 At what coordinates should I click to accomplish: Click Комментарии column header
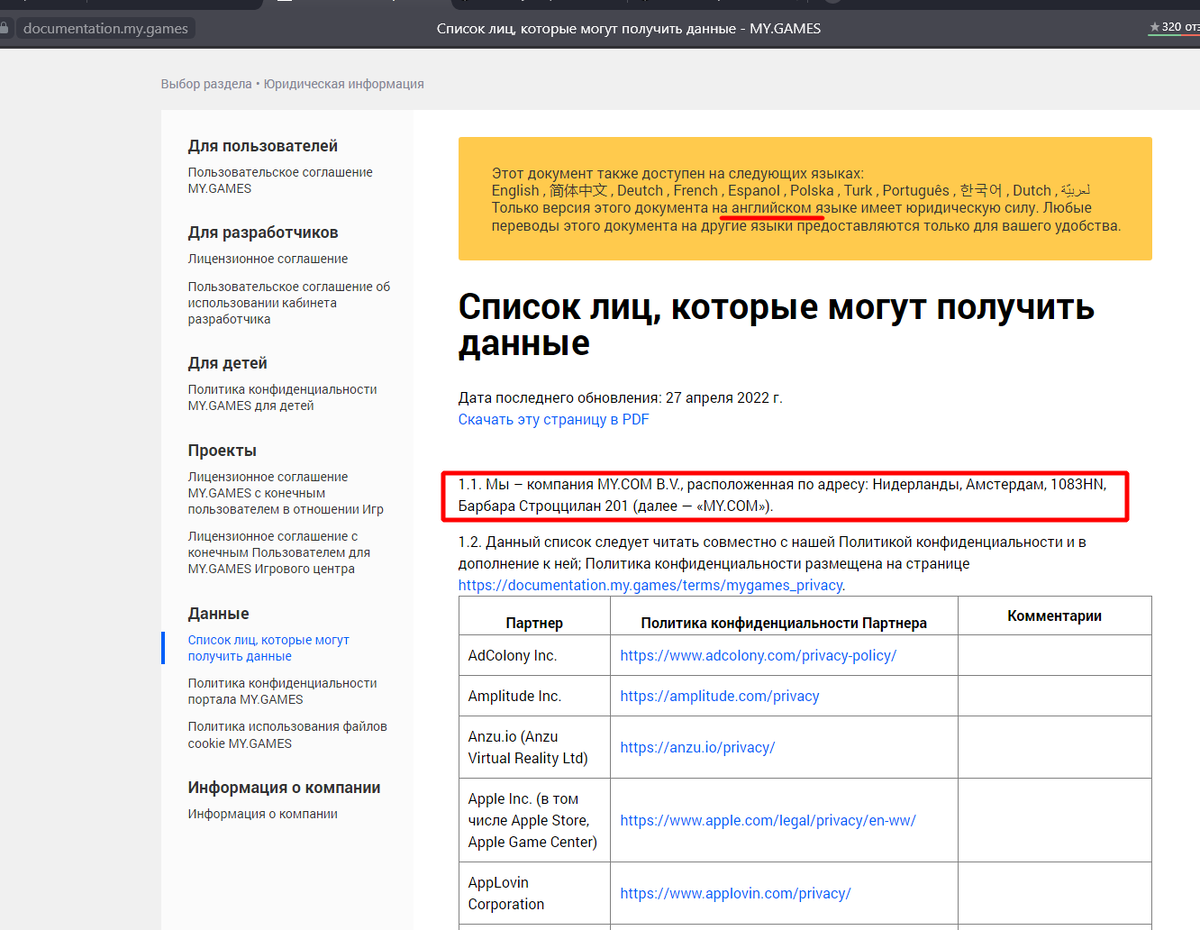coord(1054,616)
